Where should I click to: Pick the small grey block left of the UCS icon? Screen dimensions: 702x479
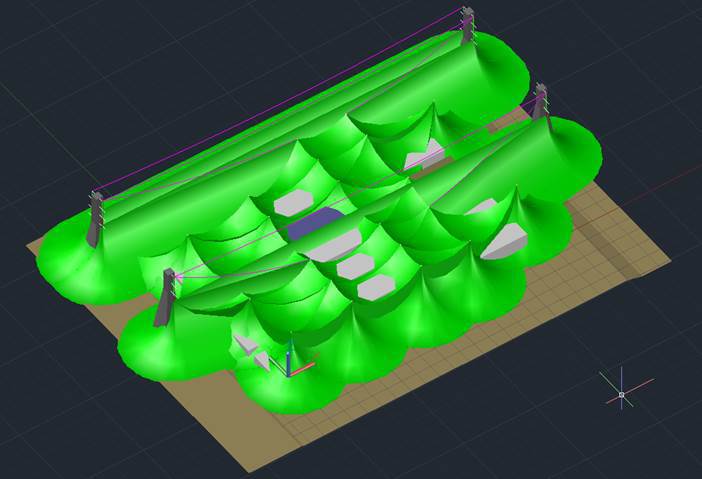point(246,346)
